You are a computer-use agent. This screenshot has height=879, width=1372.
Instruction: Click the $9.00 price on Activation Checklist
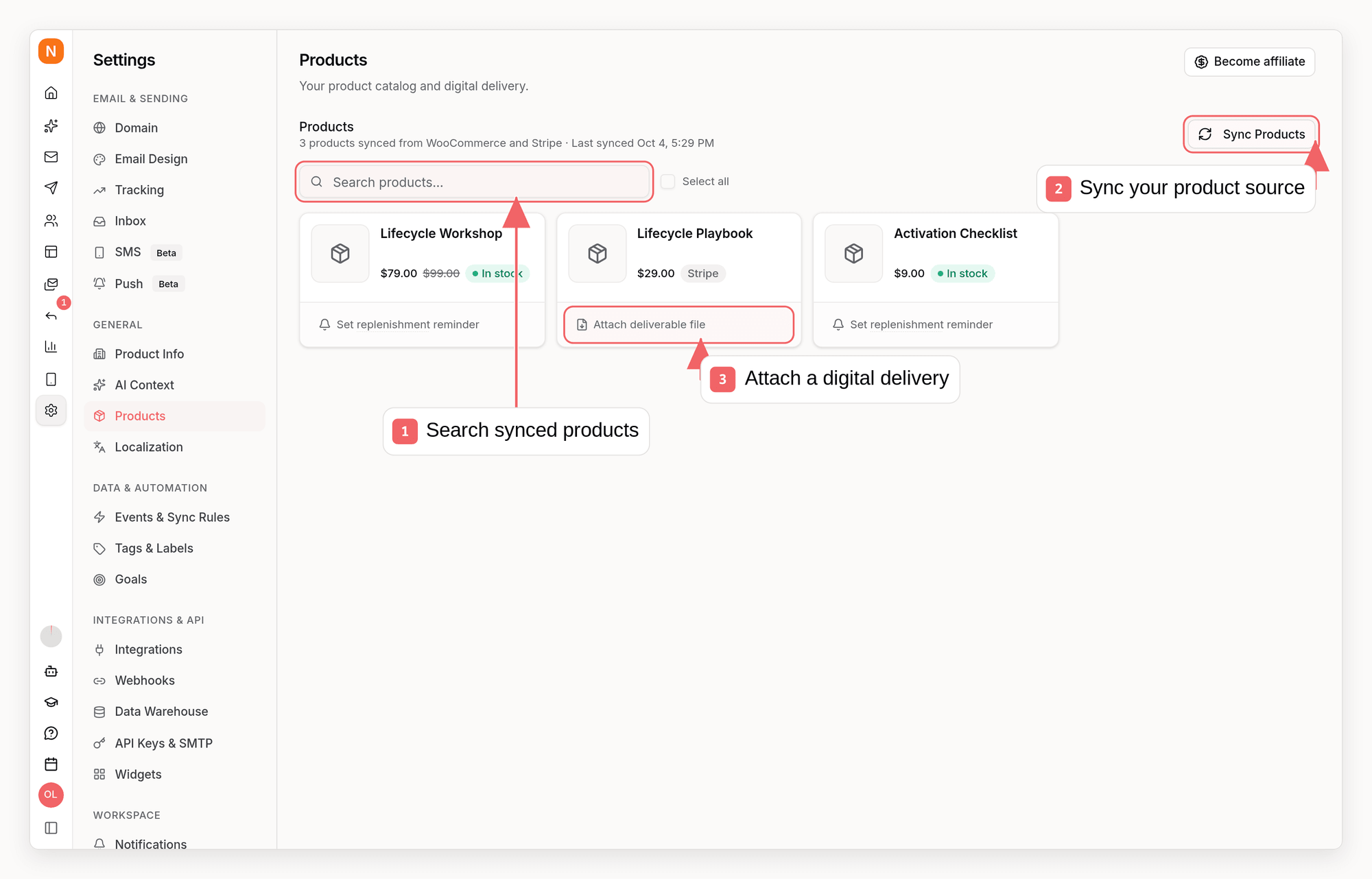[x=909, y=274]
